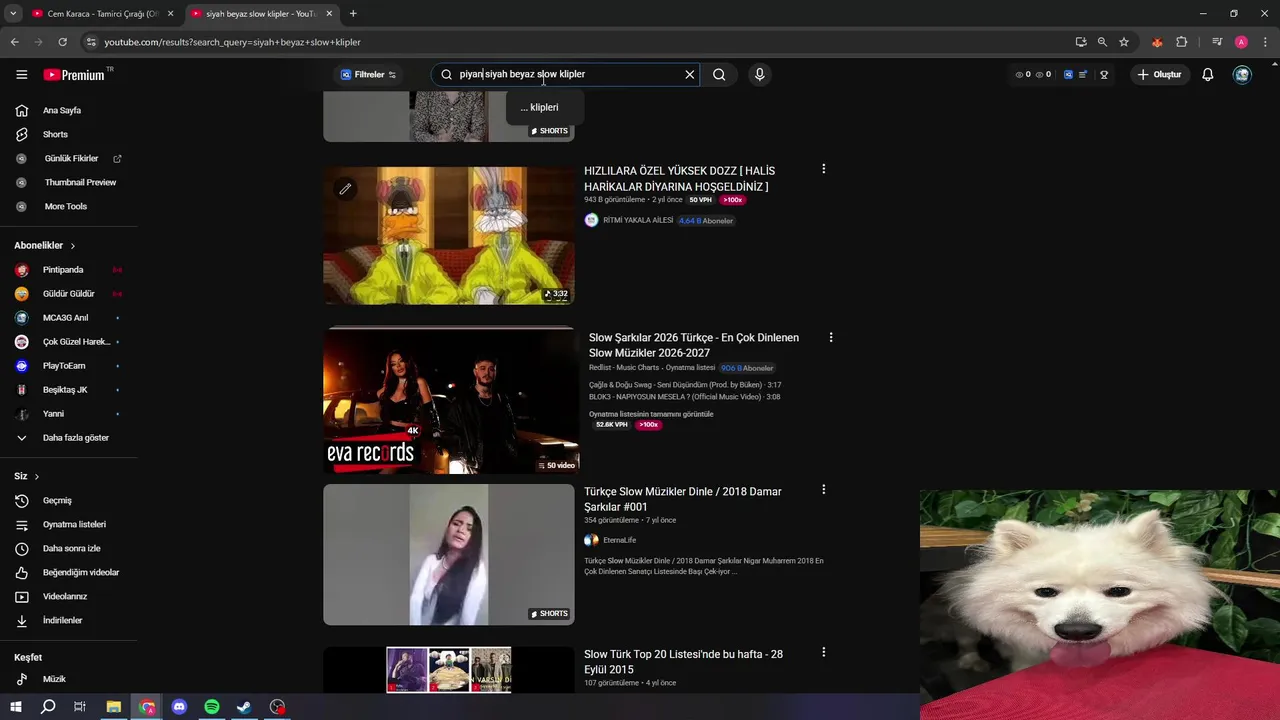Open vidIQ blue extension icon in header
Viewport: 1280px width, 720px height.
[1068, 75]
